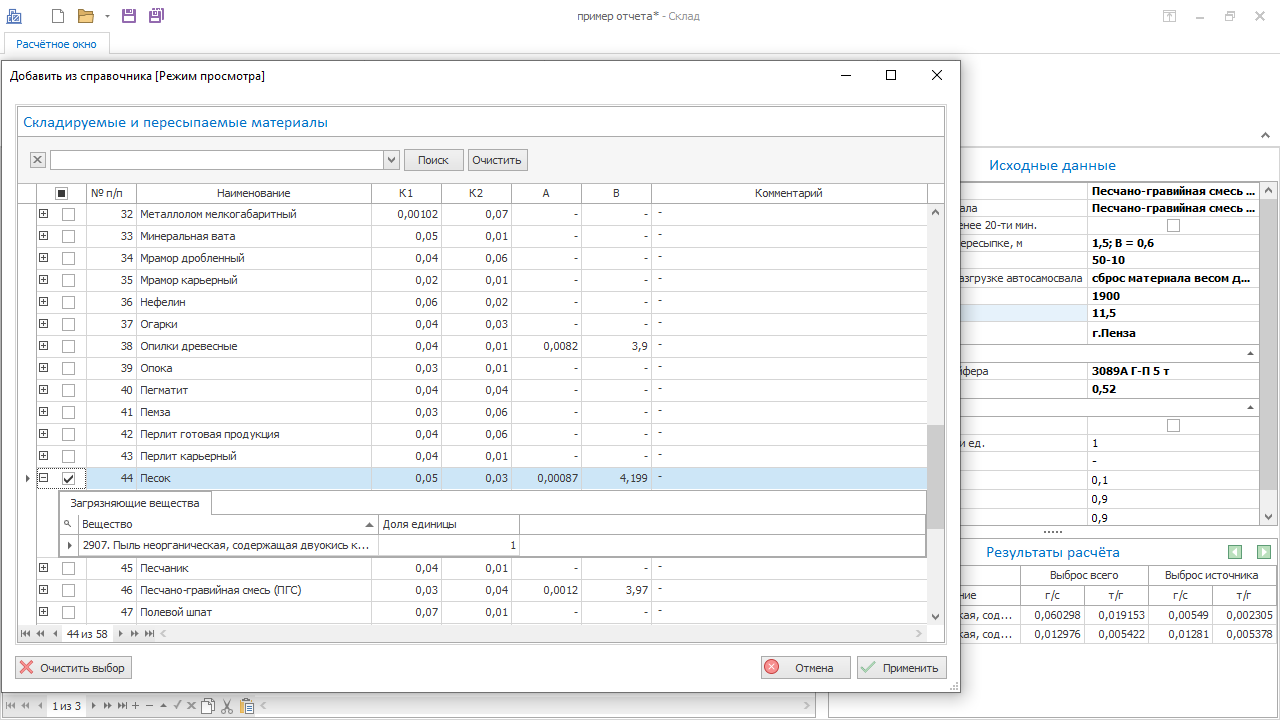Expand row 42 Перлит готовая продукция

point(43,434)
